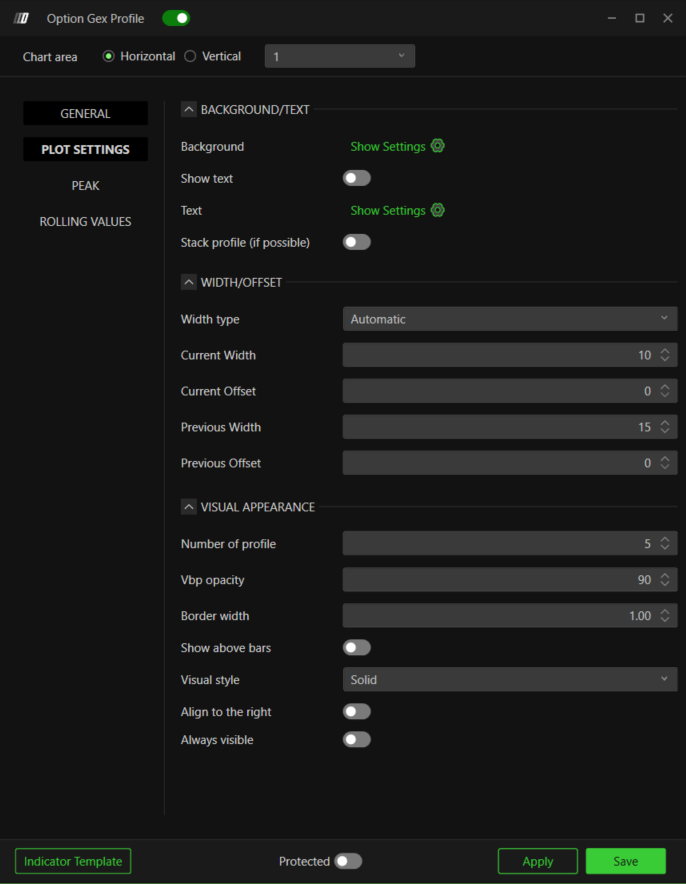The image size is (686, 884).
Task: Click the Current Width stepper arrows
Action: click(665, 355)
